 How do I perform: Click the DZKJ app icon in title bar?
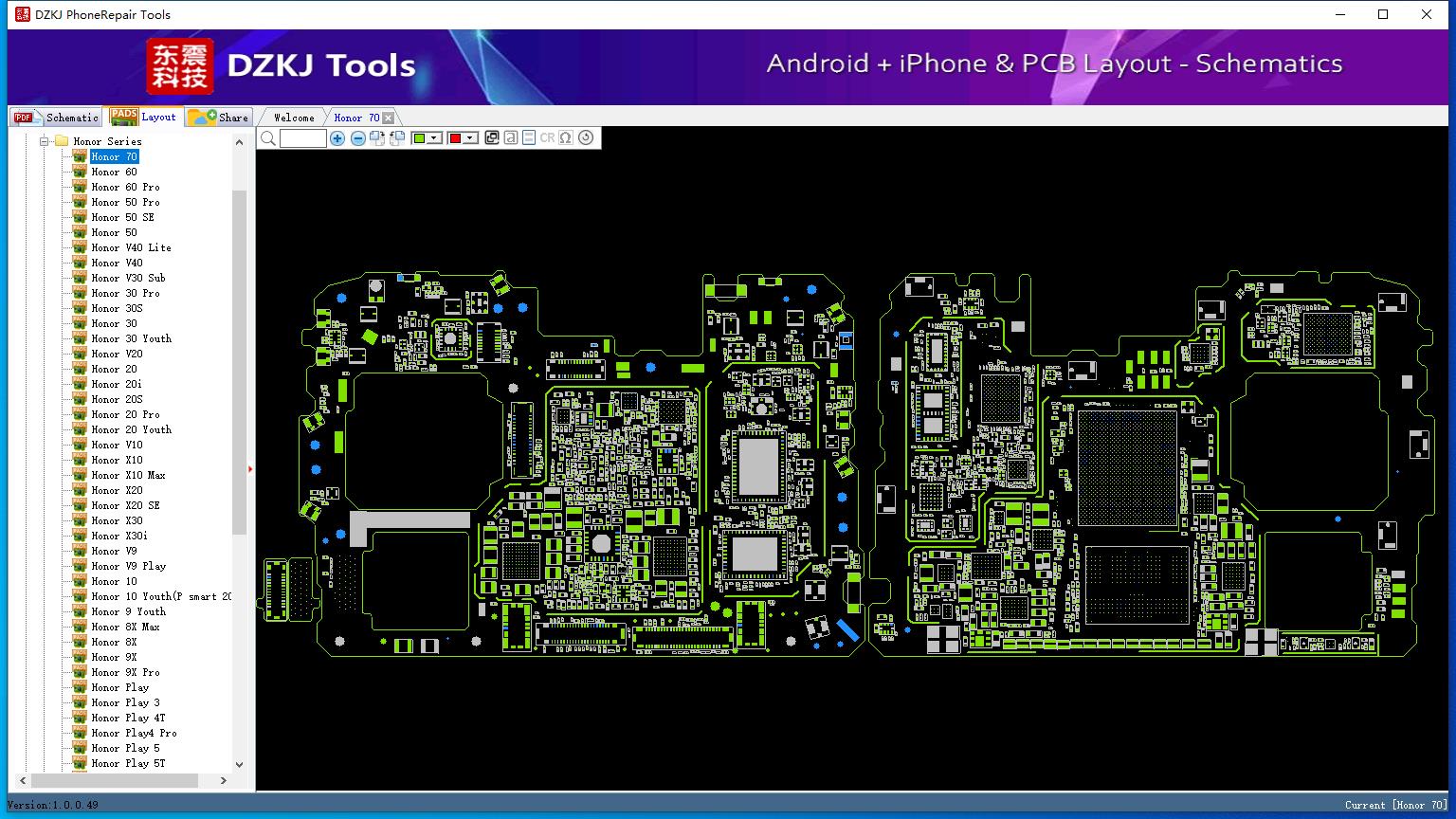click(22, 14)
